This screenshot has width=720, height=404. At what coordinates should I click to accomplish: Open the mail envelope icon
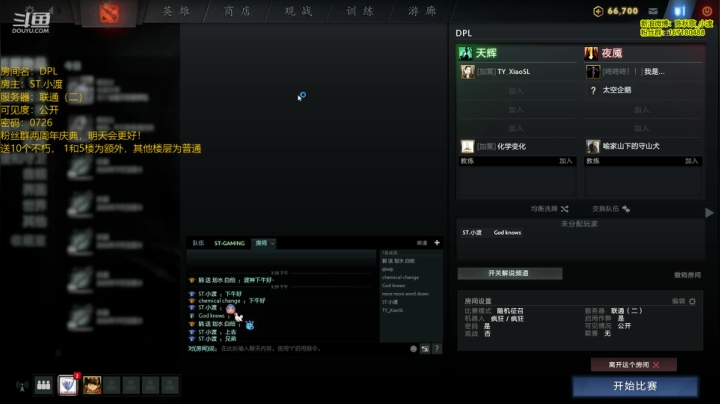click(x=653, y=11)
